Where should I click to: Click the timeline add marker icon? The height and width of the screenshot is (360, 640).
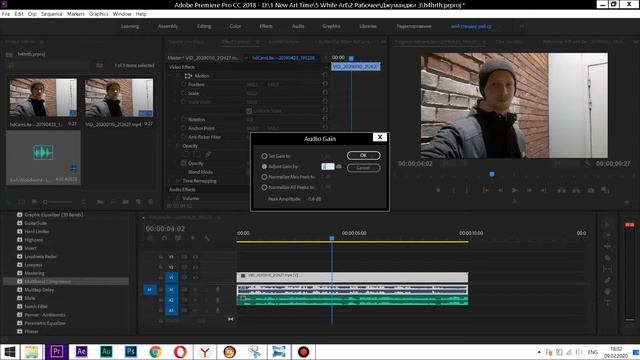(x=193, y=238)
